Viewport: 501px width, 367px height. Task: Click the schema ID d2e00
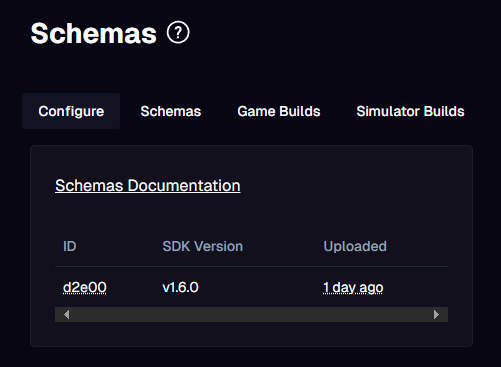(x=85, y=287)
